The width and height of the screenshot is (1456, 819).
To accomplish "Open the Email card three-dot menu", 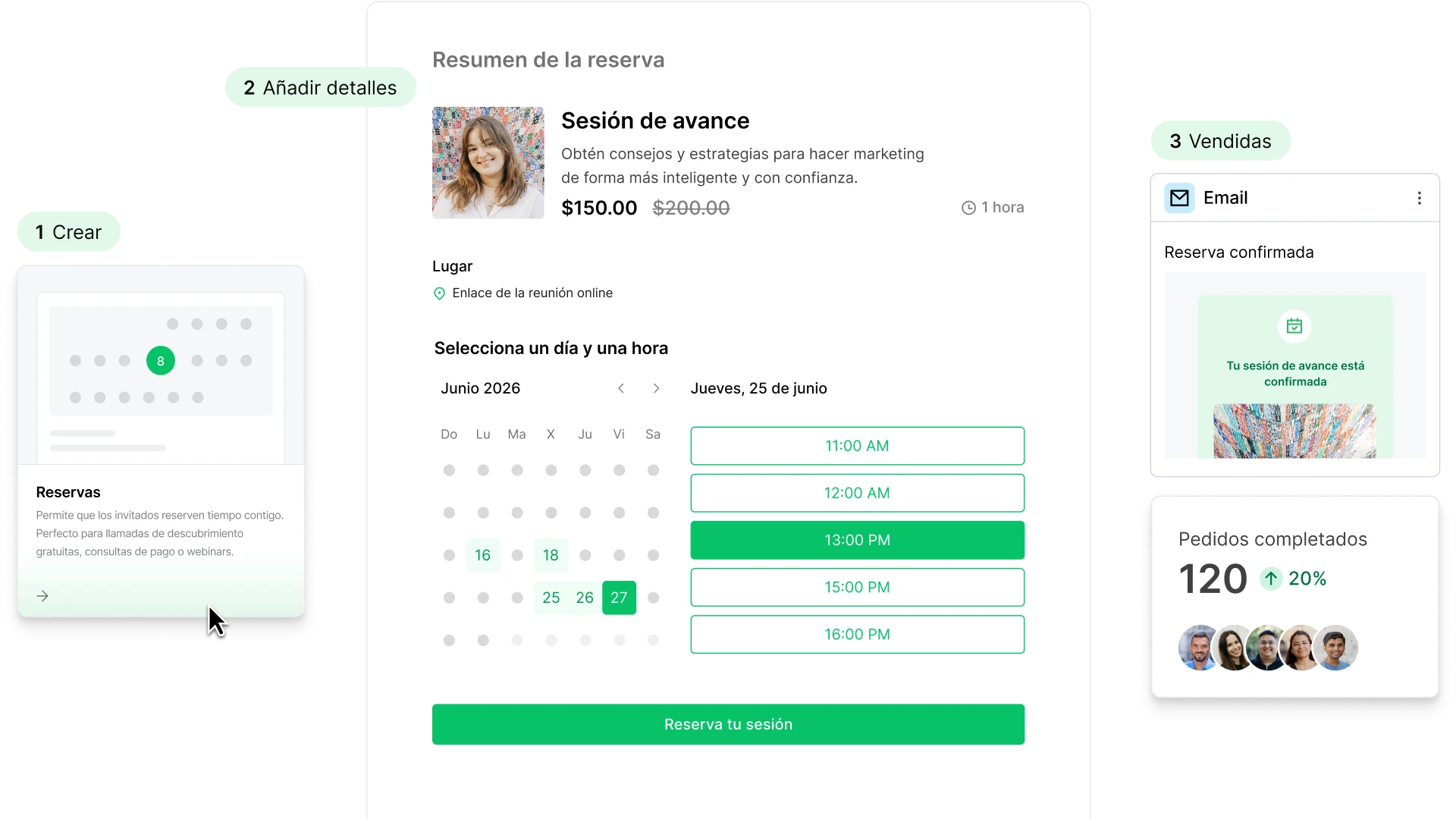I will click(1419, 198).
